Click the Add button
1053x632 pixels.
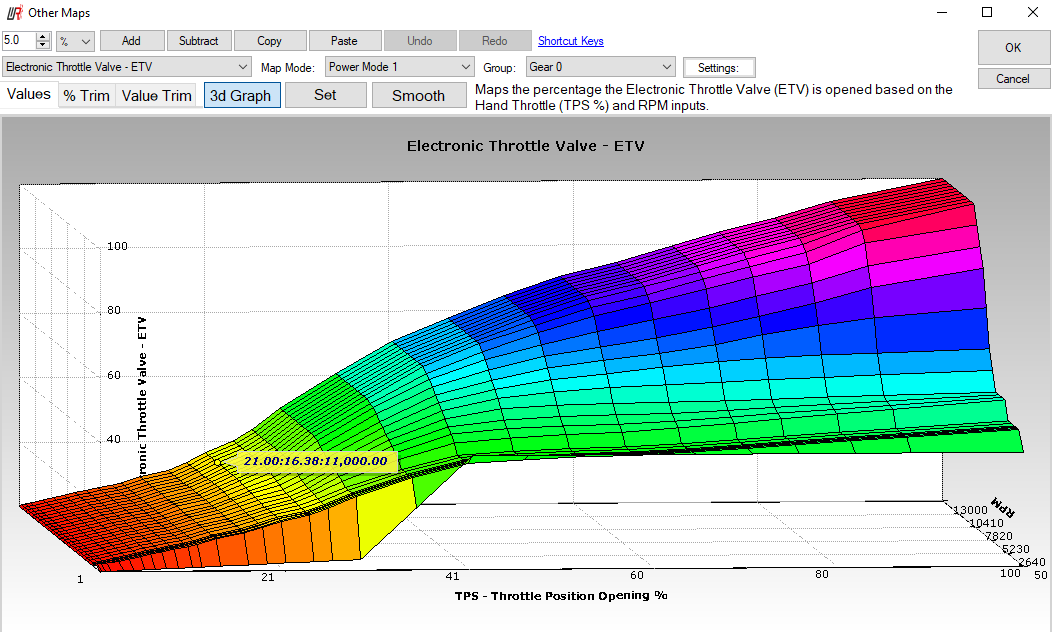131,41
